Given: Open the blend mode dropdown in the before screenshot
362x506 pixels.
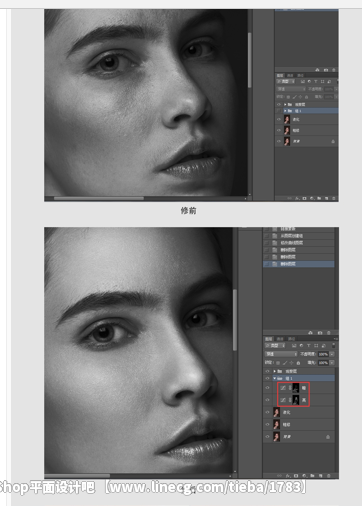Looking at the screenshot, I should pyautogui.click(x=291, y=89).
